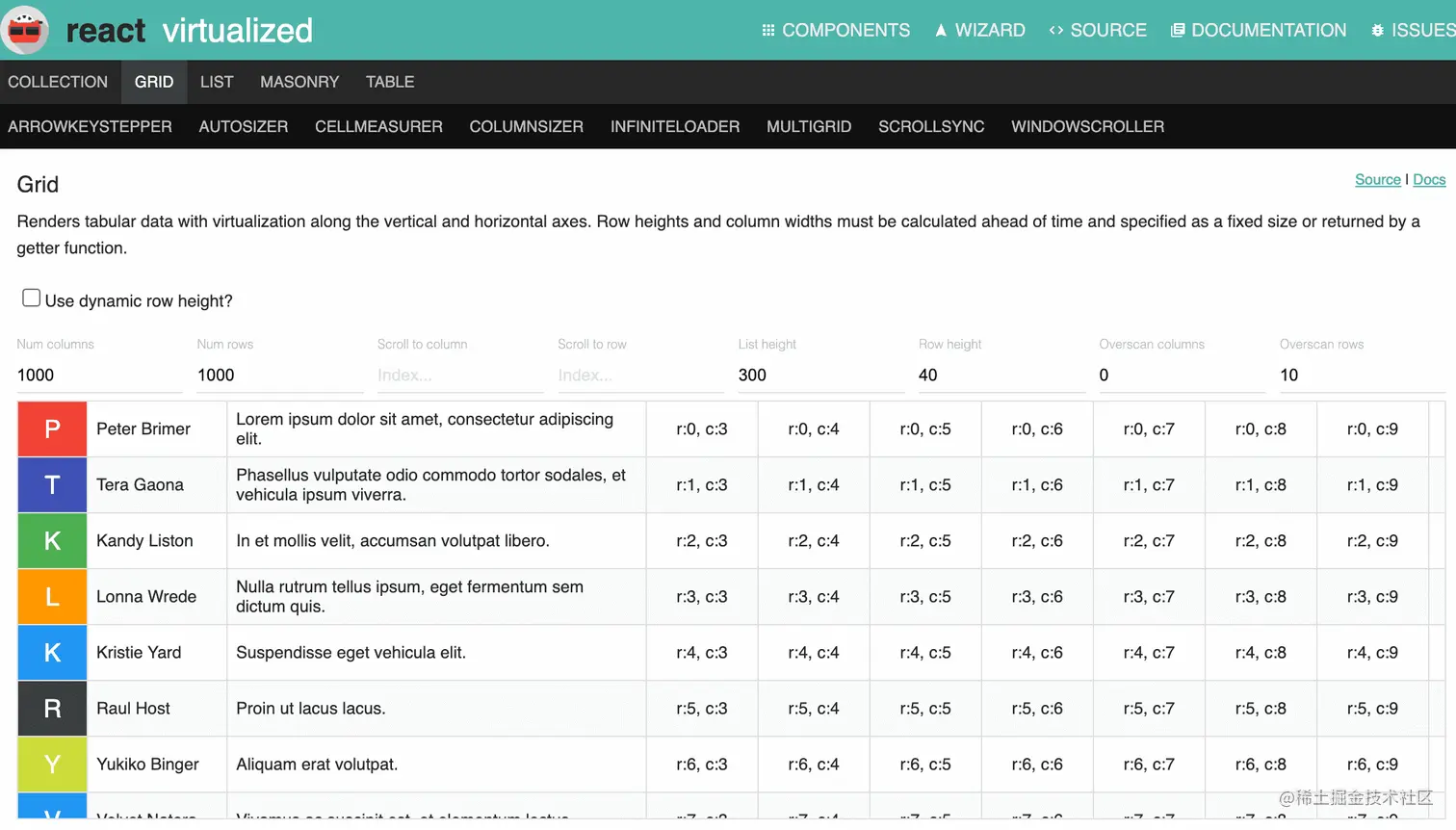The height and width of the screenshot is (830, 1456).
Task: Click the red P avatar tile
Action: pyautogui.click(x=53, y=429)
